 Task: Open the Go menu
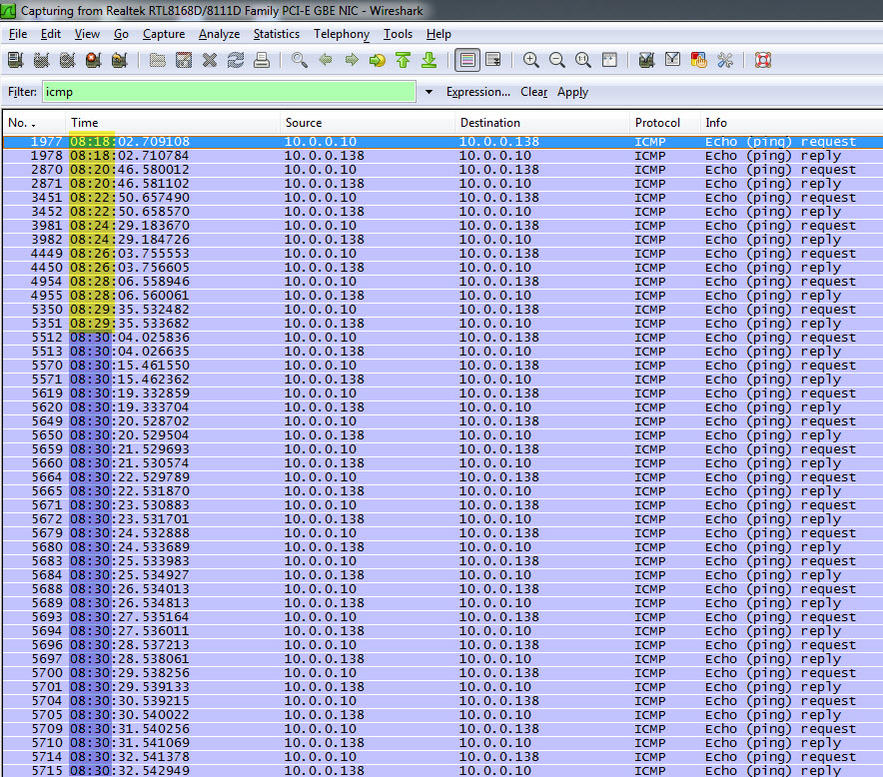(x=121, y=34)
